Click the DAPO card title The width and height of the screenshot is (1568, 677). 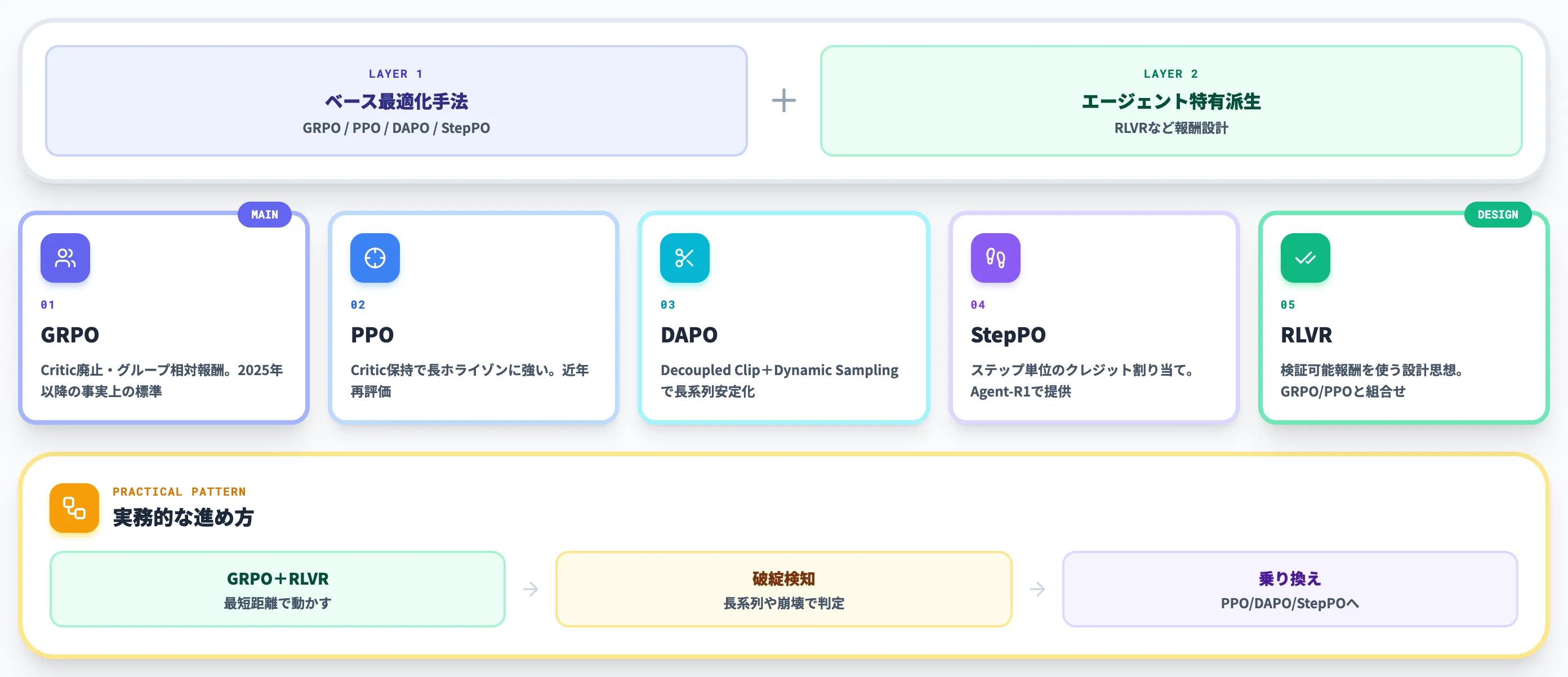[x=689, y=335]
